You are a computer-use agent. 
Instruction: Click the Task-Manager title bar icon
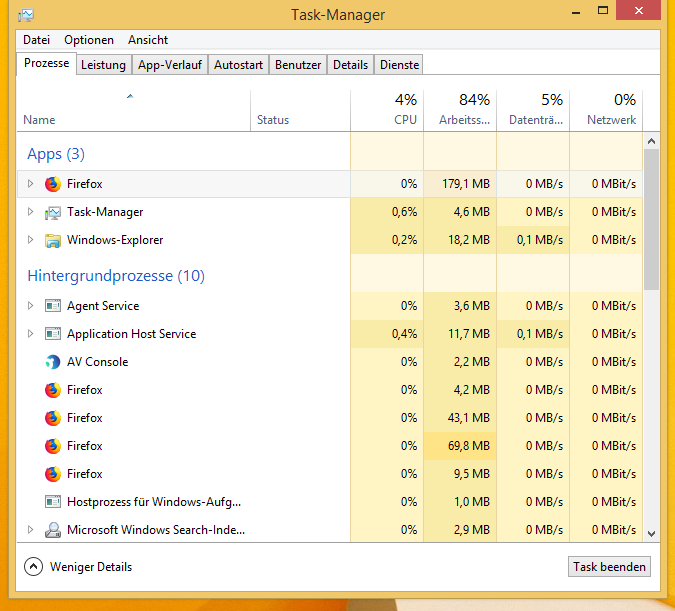[x=26, y=16]
